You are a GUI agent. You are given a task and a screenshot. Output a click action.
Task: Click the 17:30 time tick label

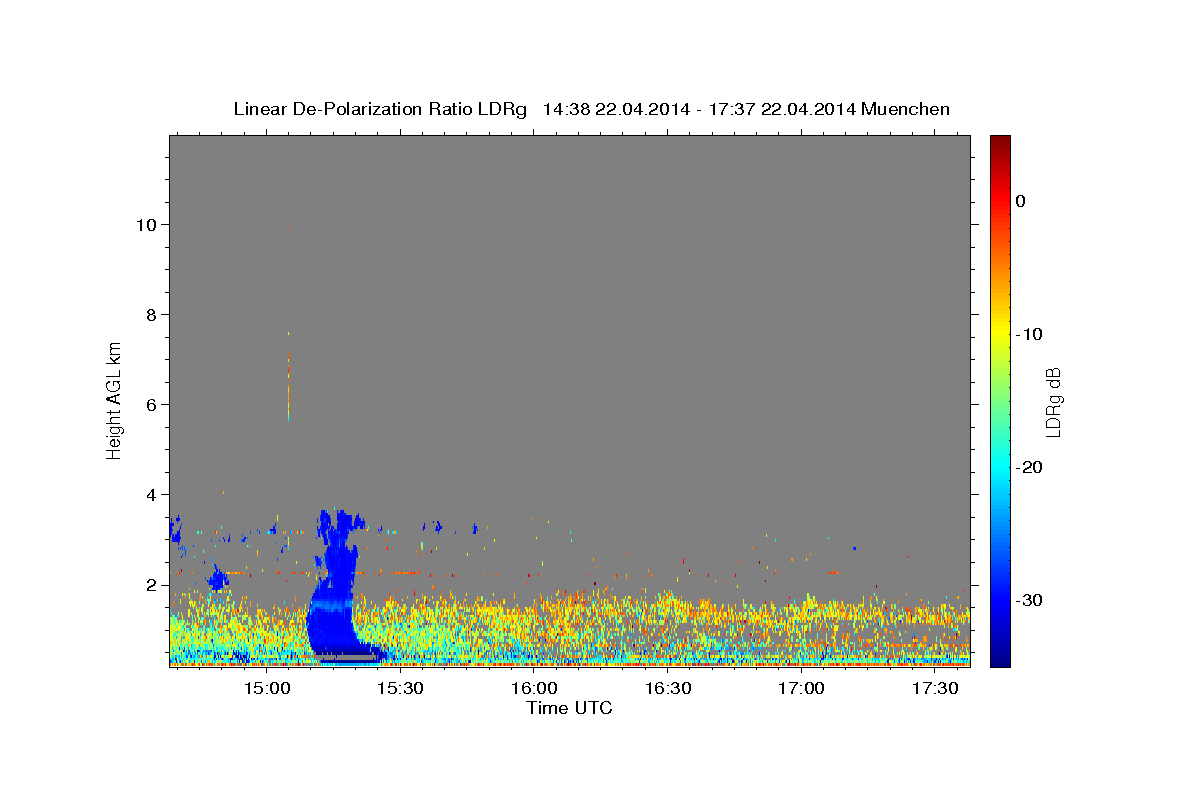pyautogui.click(x=935, y=689)
